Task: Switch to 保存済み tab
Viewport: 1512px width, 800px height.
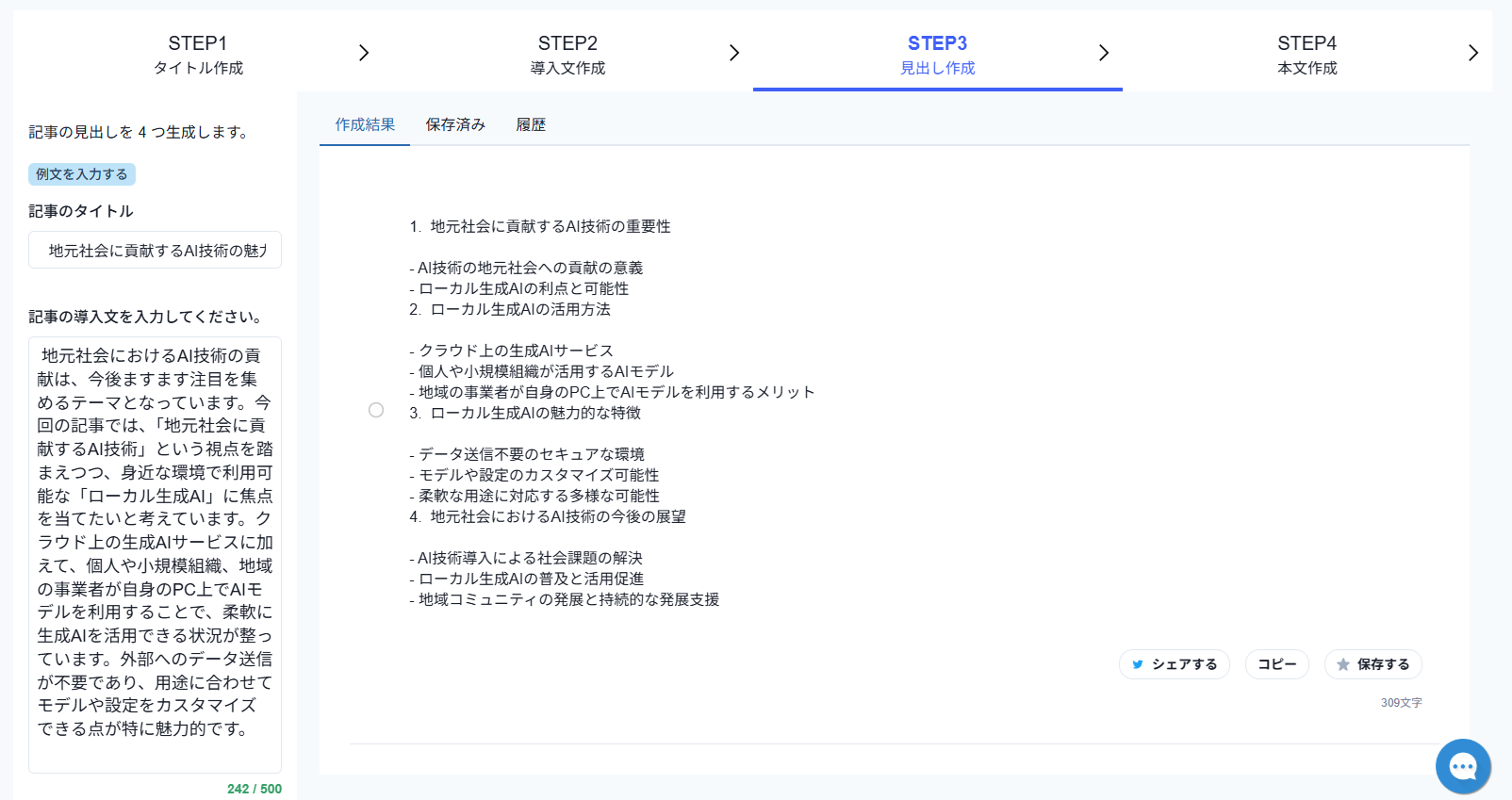Action: [455, 124]
